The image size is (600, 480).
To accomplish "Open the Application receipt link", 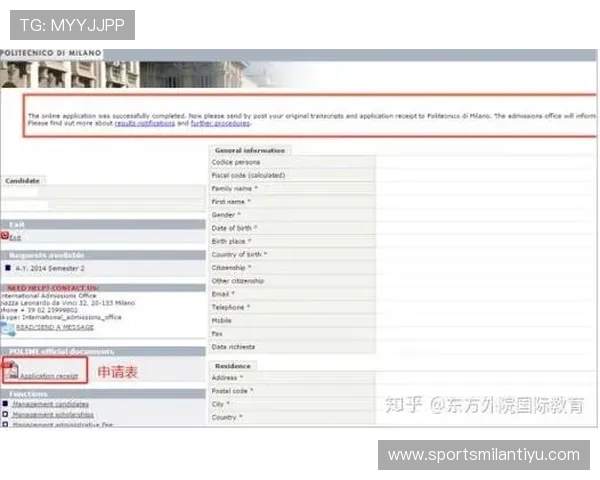I will pyautogui.click(x=49, y=376).
